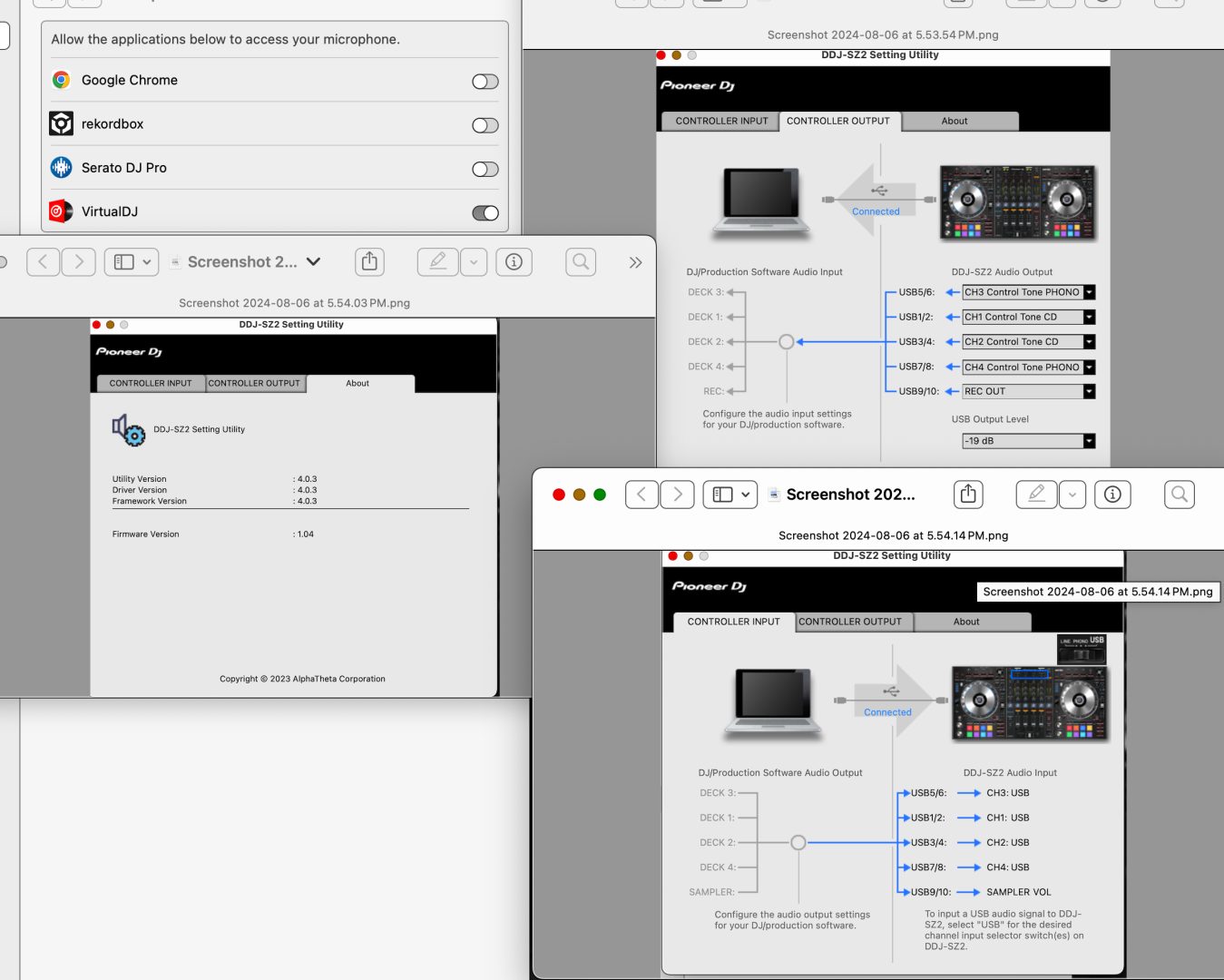Click audio routing circle node in input screenshot
1224x980 pixels.
(x=798, y=843)
